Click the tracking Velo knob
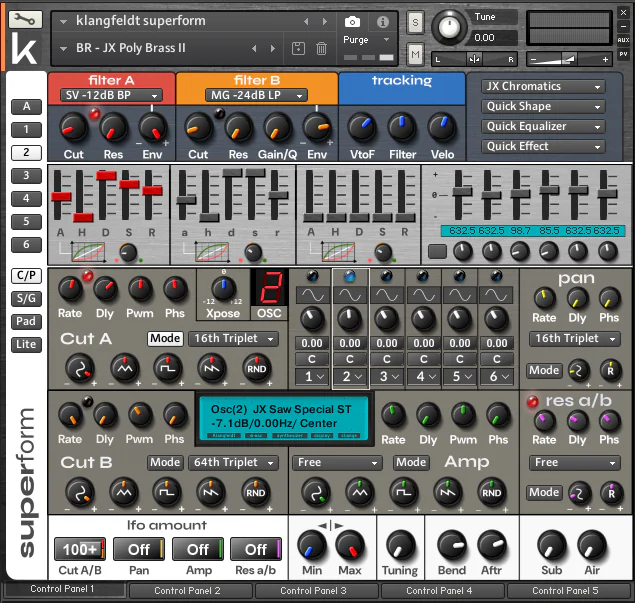This screenshot has height=603, width=635. pos(442,127)
